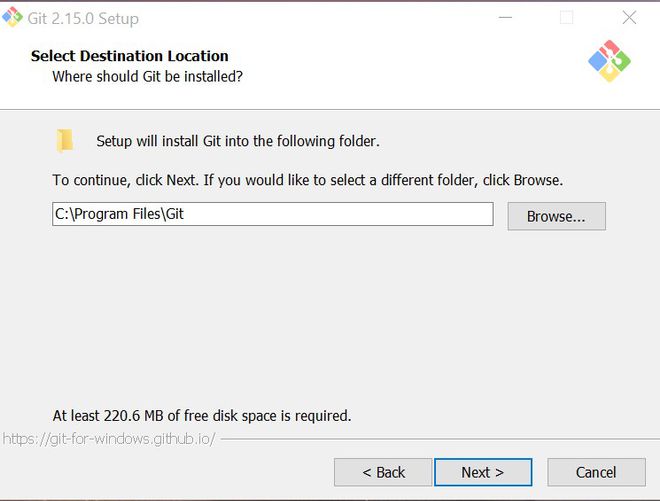660x501 pixels.
Task: Click the Git icon in title bar
Action: [x=12, y=17]
